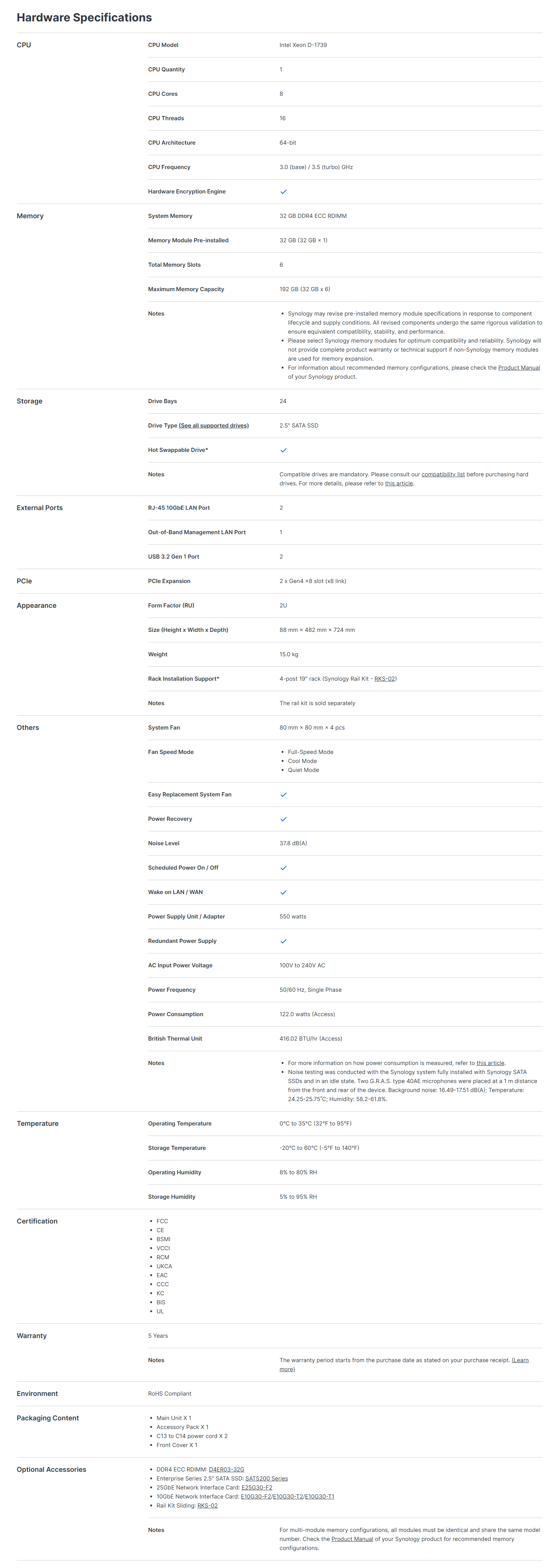Click the Redundant Power Supply checkmark icon
558x1568 pixels.
tap(283, 941)
